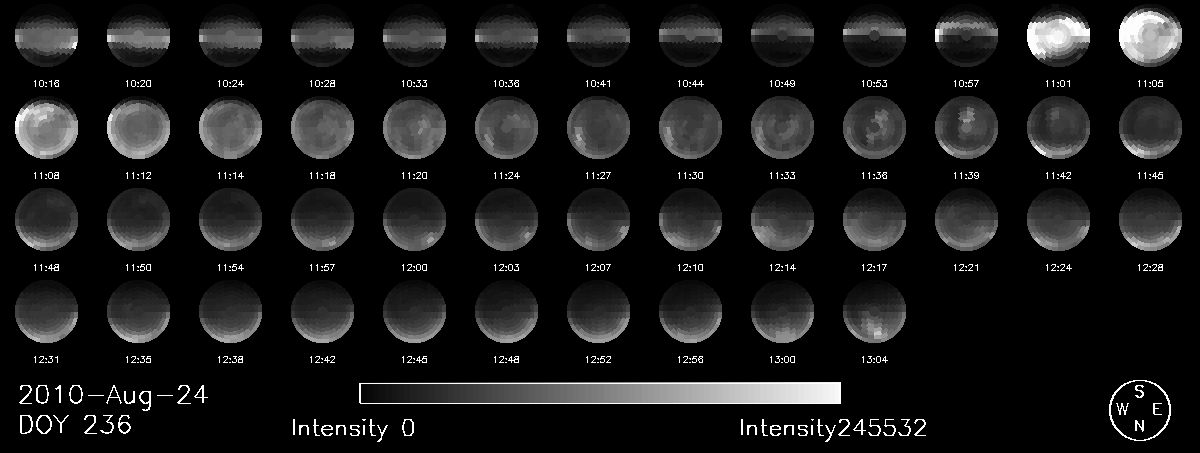Choose the disk image at 11:39
The width and height of the screenshot is (1200, 453).
tap(967, 129)
